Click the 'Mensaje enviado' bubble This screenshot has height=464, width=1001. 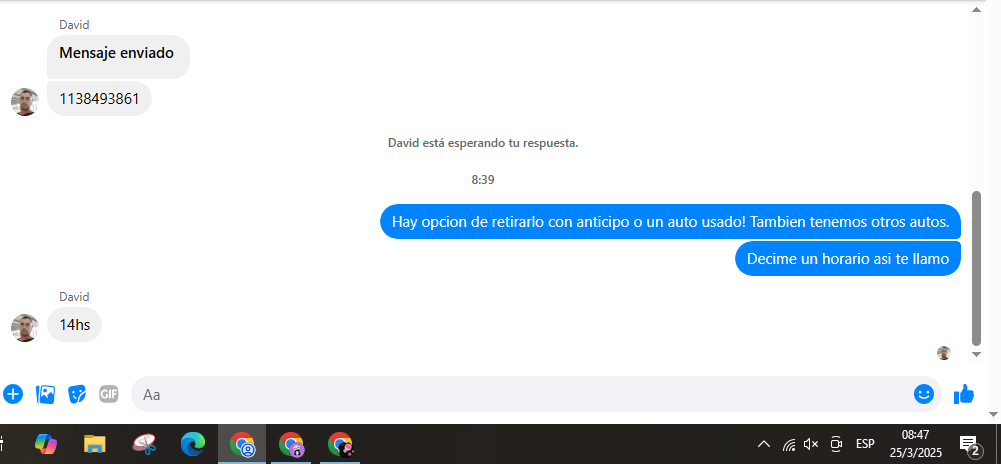click(118, 57)
